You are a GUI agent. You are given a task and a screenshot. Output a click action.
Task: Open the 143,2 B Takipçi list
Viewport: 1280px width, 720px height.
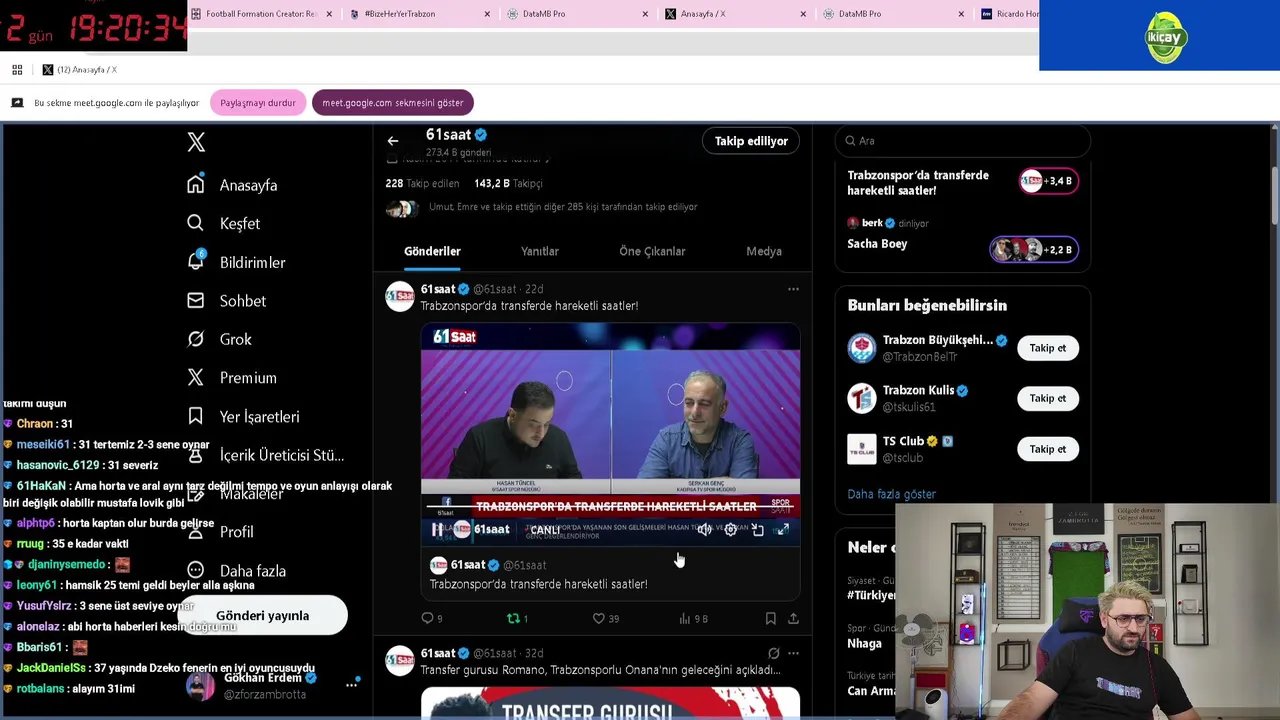click(508, 184)
